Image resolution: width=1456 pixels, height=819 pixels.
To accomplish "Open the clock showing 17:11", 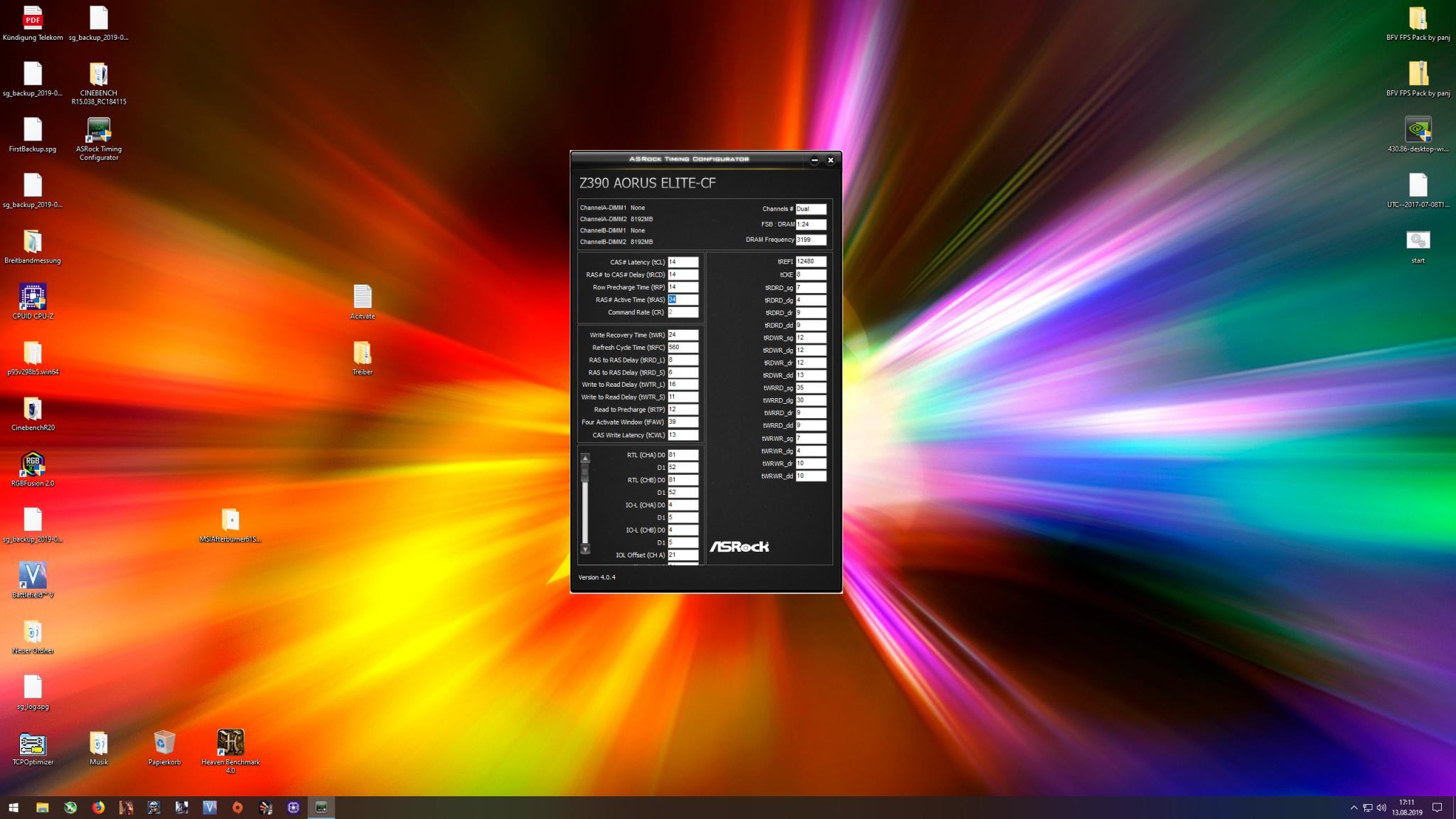I will click(1407, 808).
